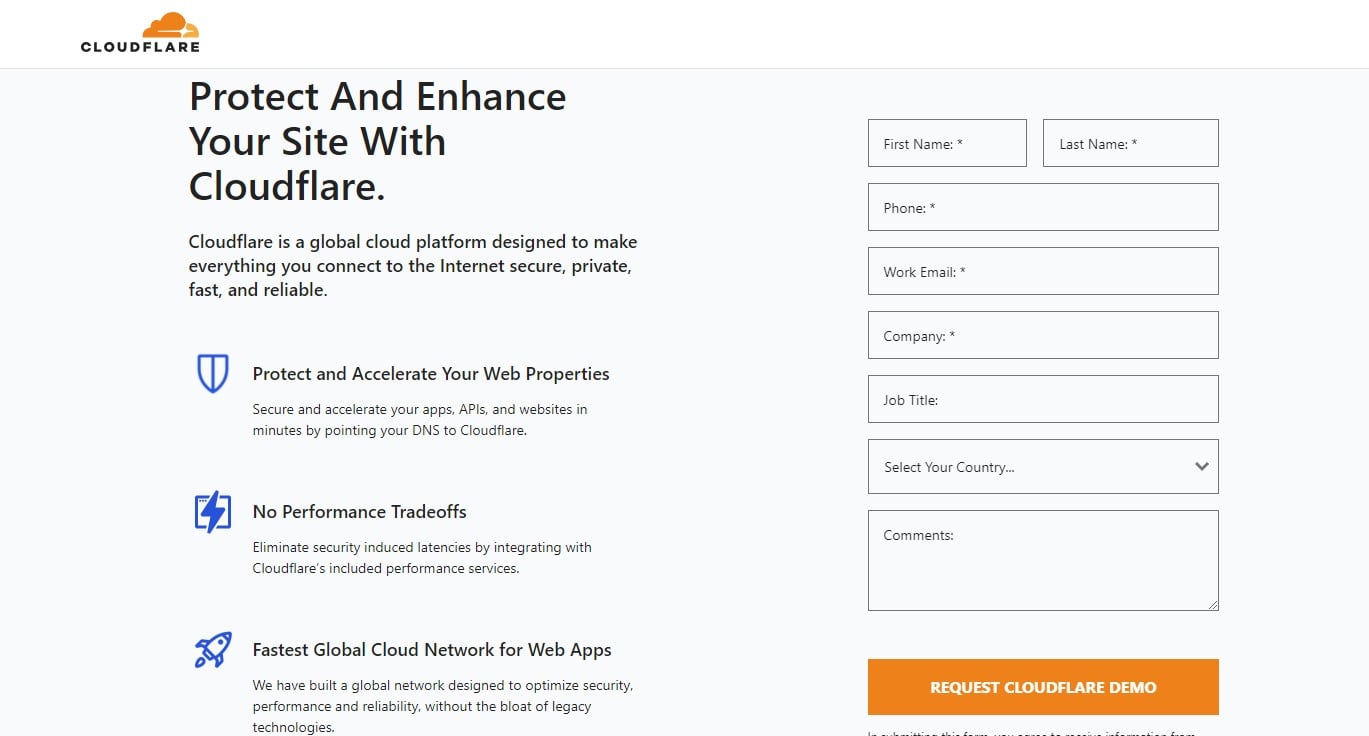Screen dimensions: 1369x736
Task: Focus the Last Name field
Action: tap(1131, 143)
